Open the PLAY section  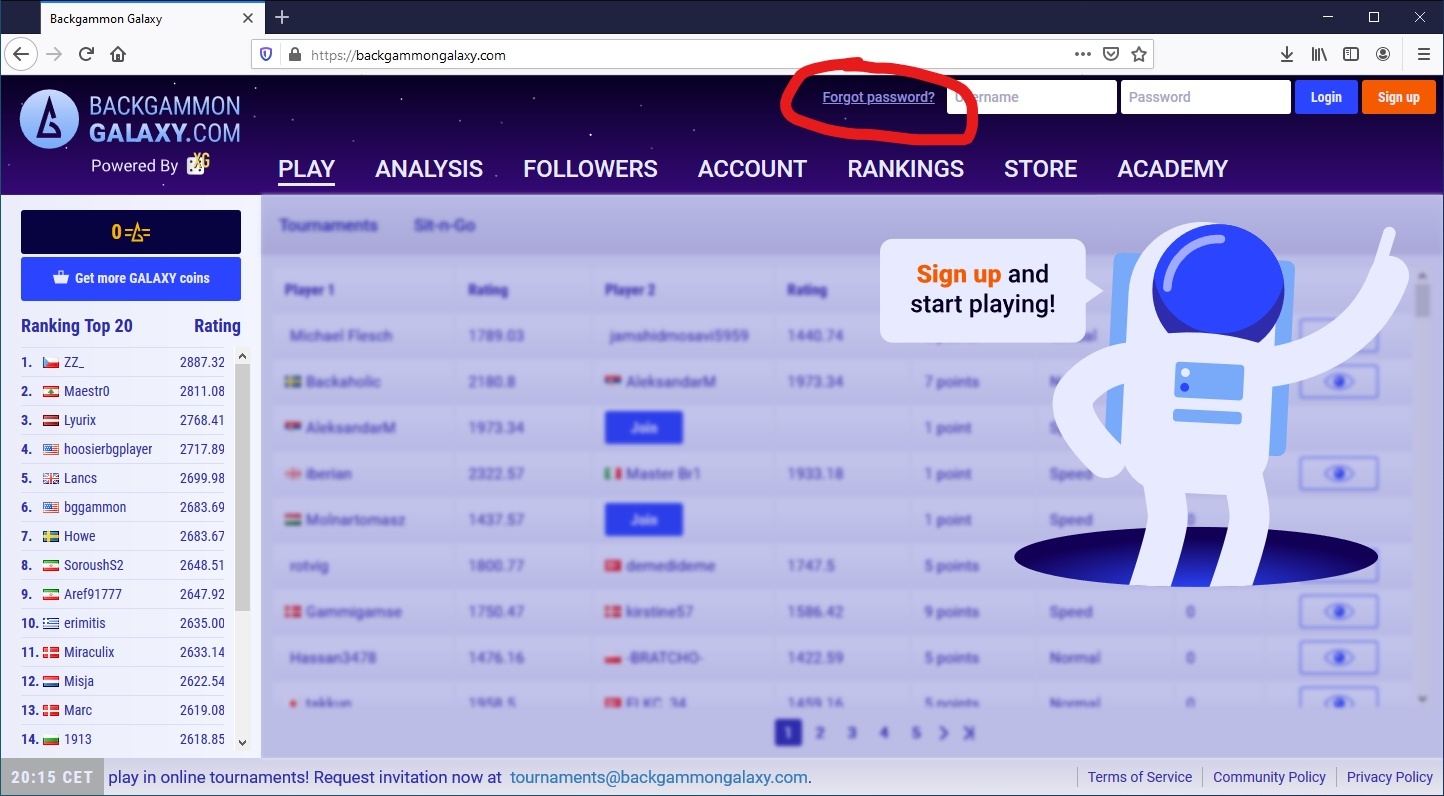306,169
